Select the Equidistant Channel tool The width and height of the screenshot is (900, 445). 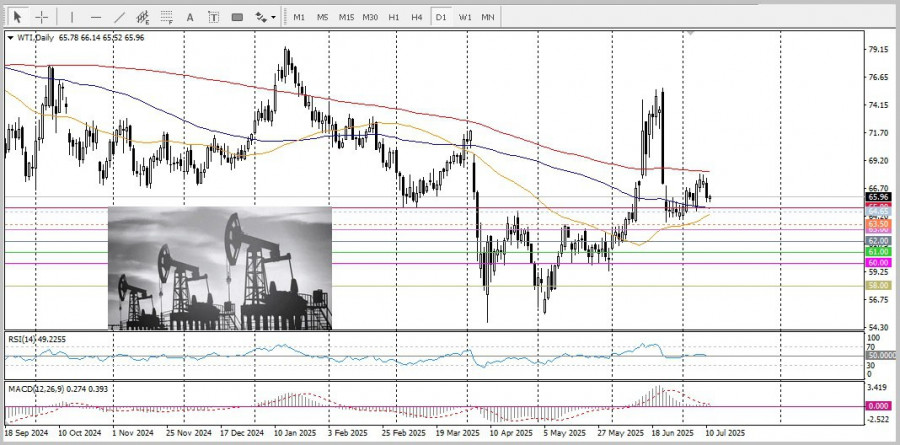point(142,17)
